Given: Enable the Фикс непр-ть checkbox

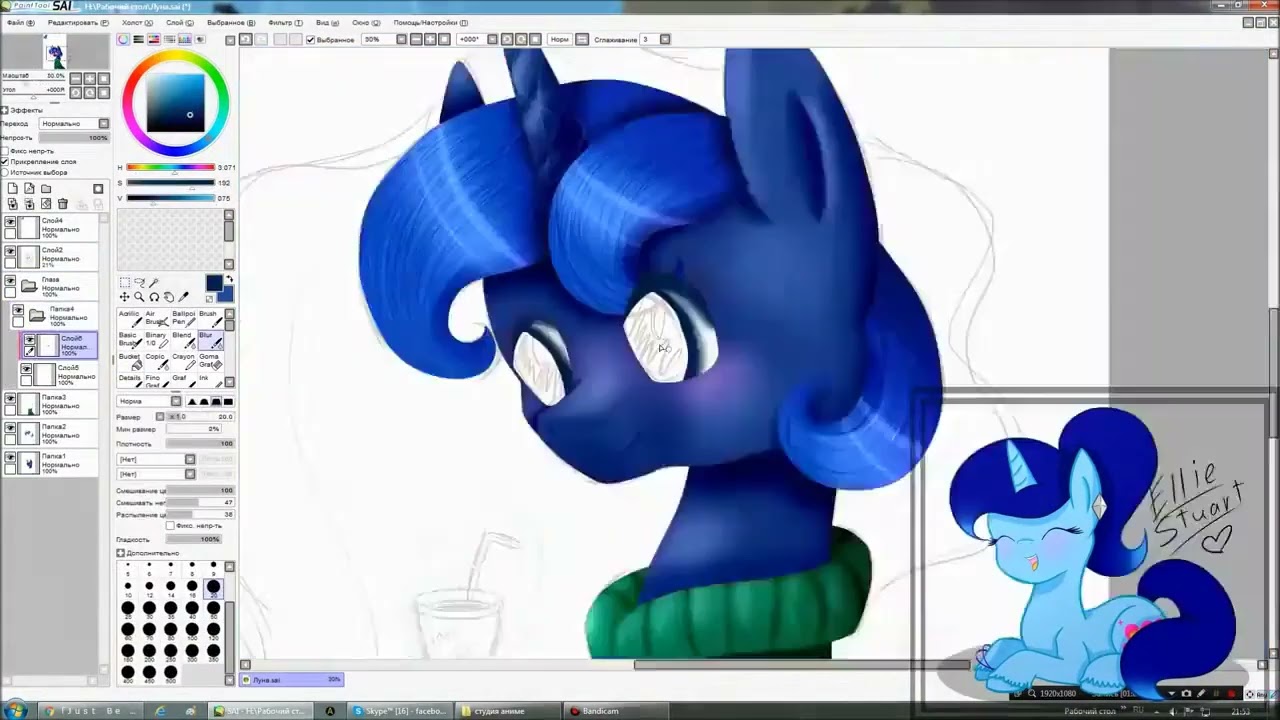Looking at the screenshot, I should pos(5,151).
